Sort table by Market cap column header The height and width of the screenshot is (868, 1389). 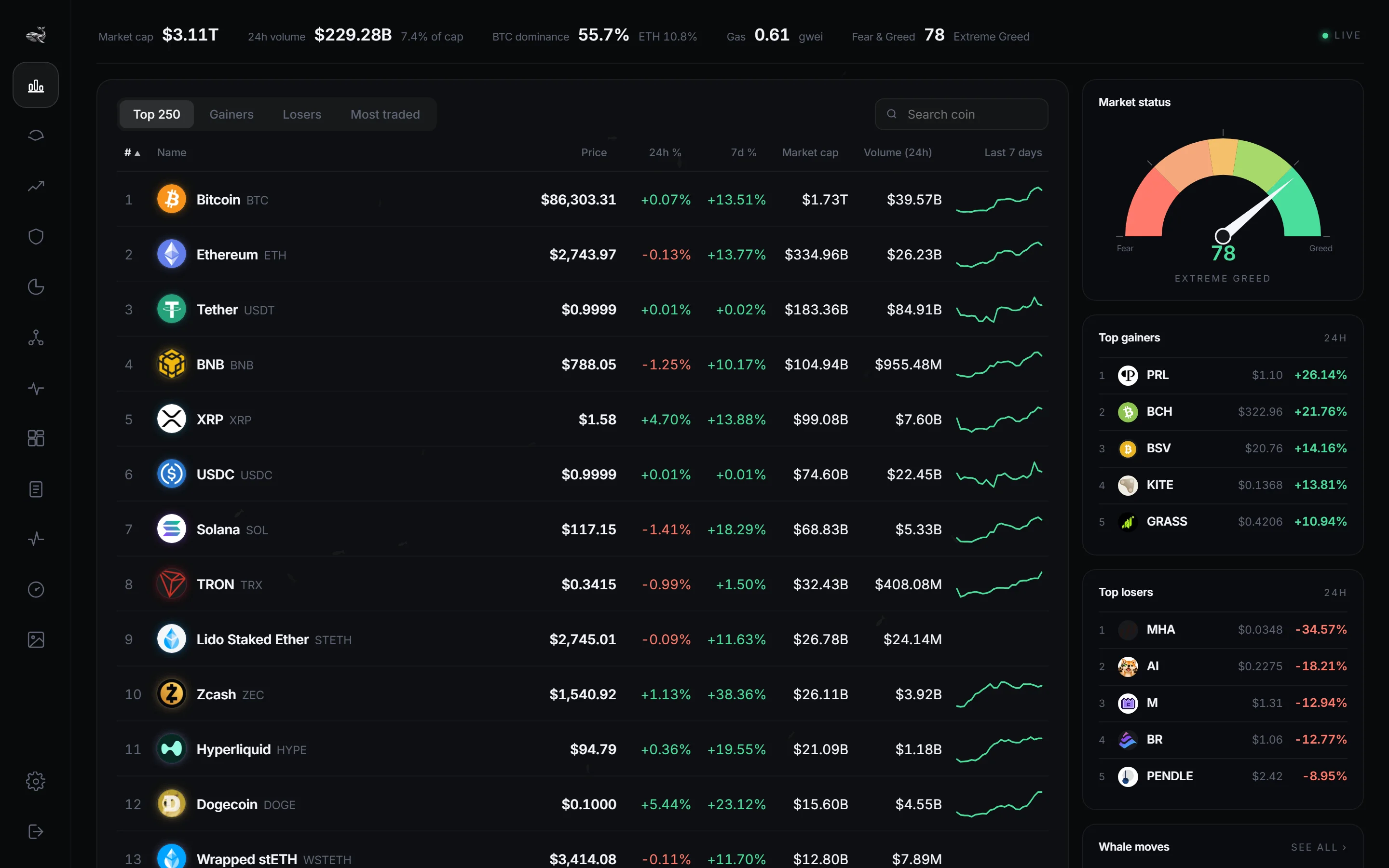[x=810, y=153]
